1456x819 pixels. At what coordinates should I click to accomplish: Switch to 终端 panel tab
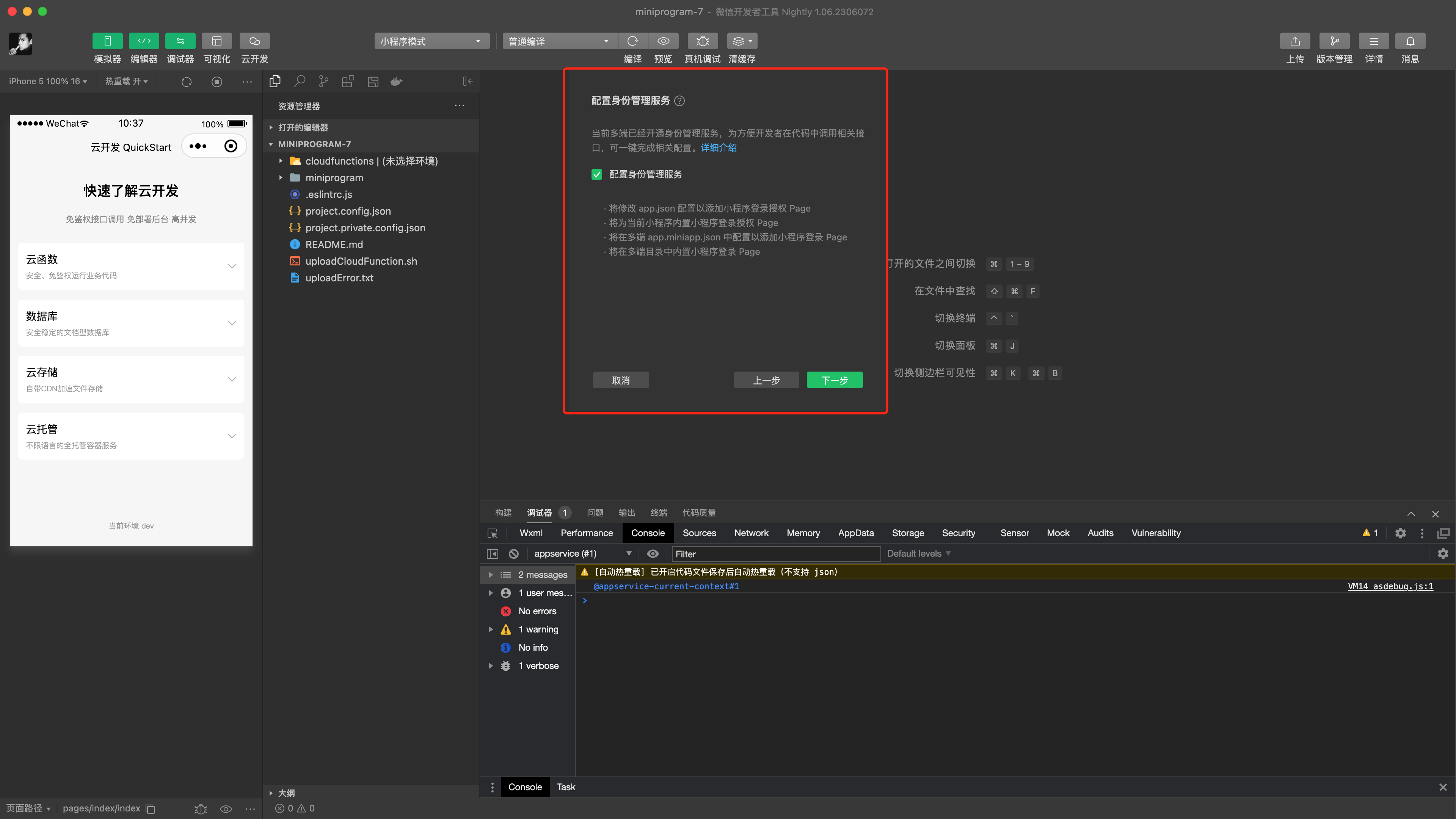tap(659, 513)
